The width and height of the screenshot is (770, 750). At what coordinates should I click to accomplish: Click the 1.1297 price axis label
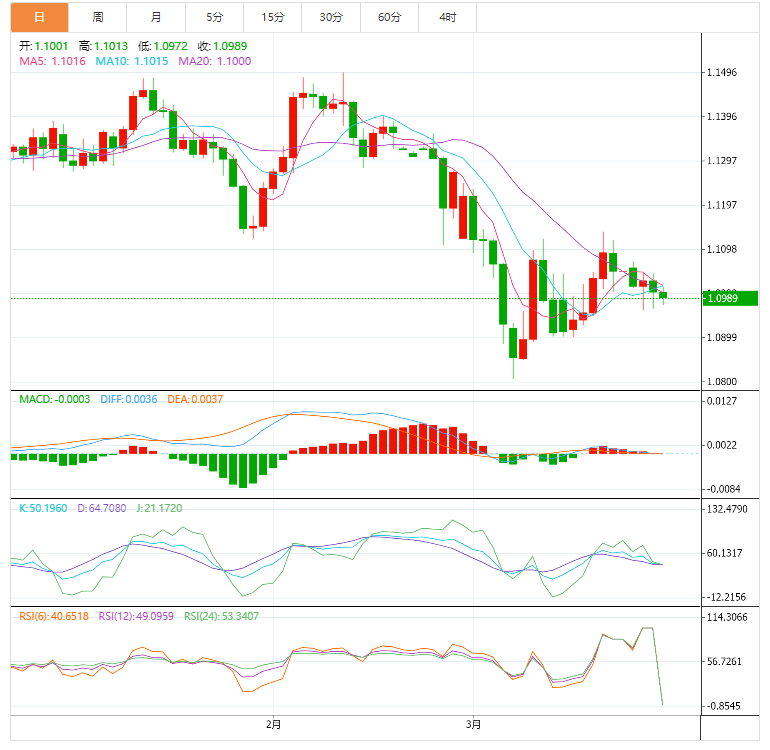pyautogui.click(x=721, y=161)
